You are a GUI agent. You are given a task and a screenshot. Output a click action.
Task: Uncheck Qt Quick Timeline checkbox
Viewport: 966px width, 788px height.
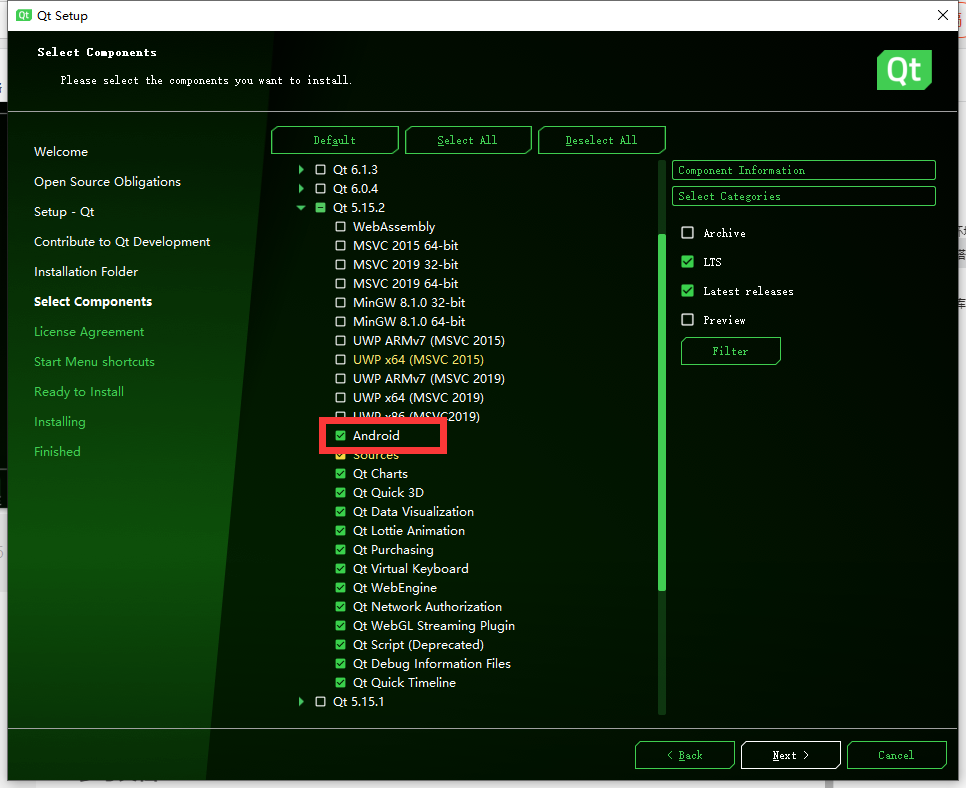[x=340, y=683]
